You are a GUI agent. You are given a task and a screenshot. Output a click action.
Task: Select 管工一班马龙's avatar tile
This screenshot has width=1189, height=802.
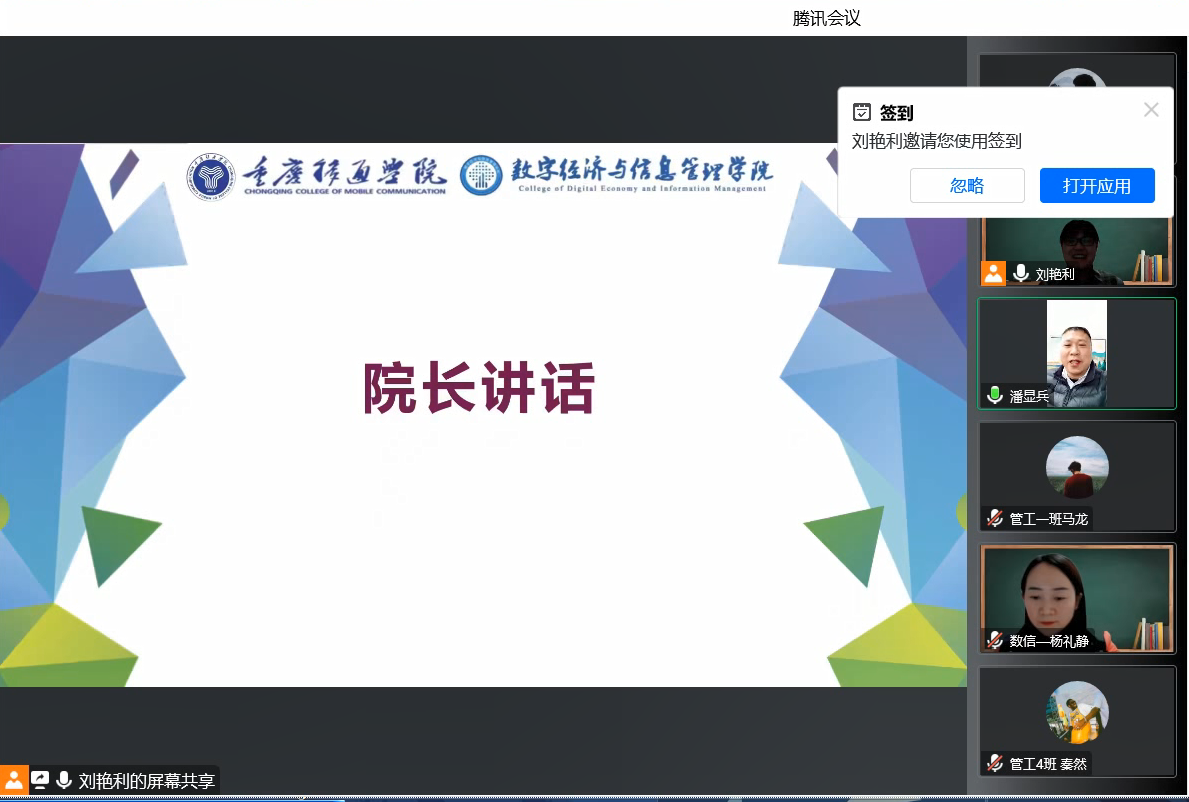pyautogui.click(x=1077, y=468)
